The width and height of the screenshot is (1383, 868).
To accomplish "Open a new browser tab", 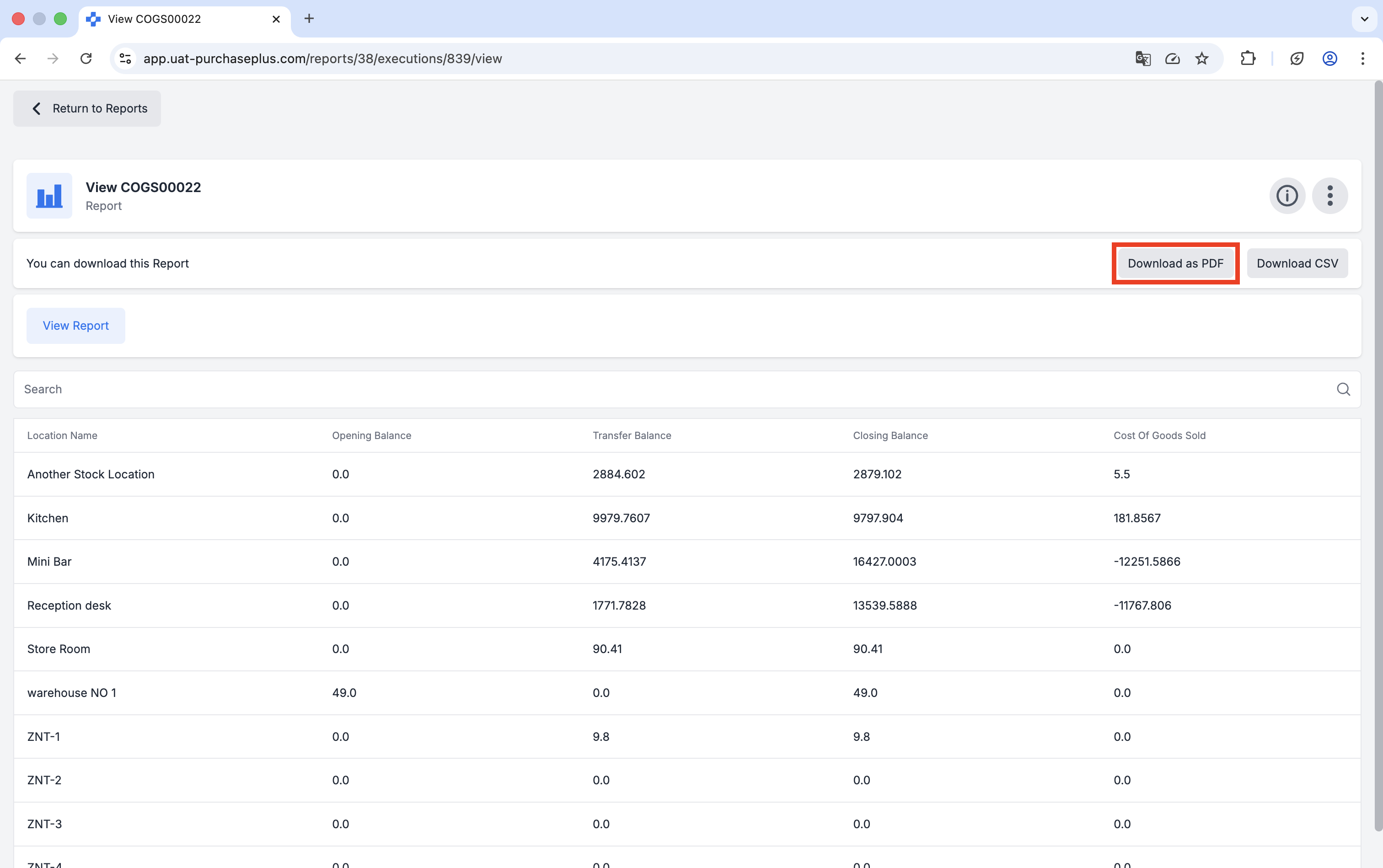I will tap(309, 19).
